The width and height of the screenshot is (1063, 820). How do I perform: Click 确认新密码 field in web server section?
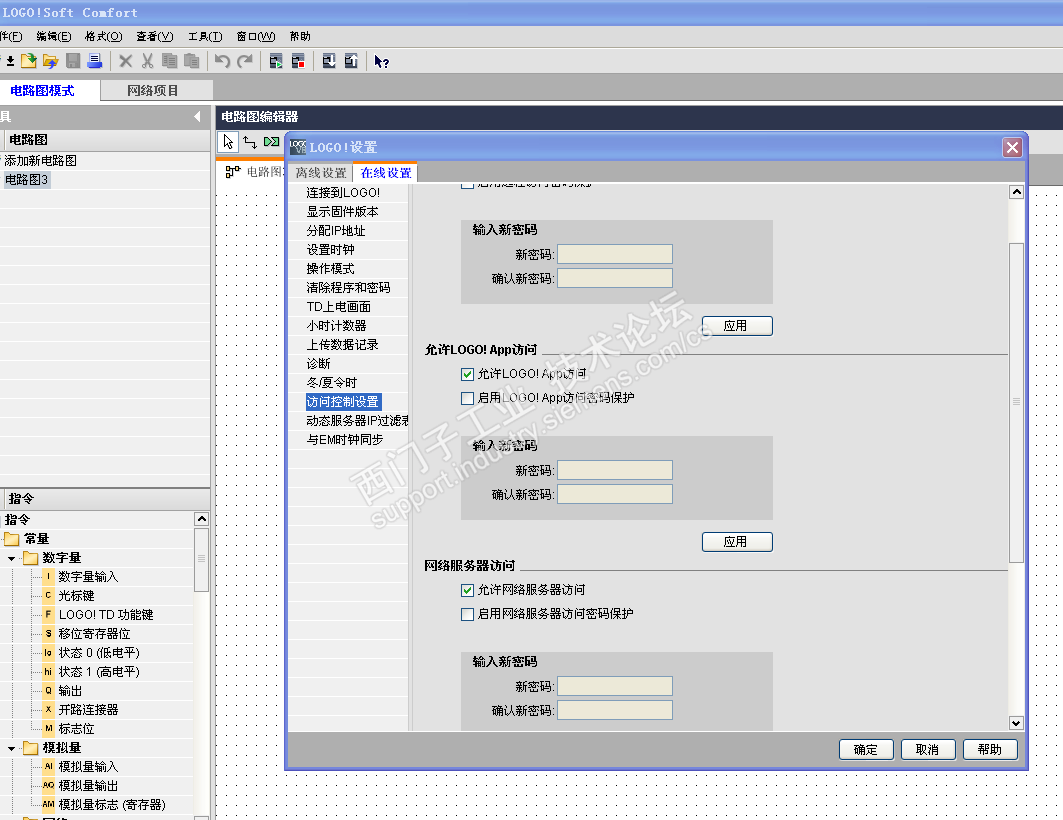coord(615,710)
